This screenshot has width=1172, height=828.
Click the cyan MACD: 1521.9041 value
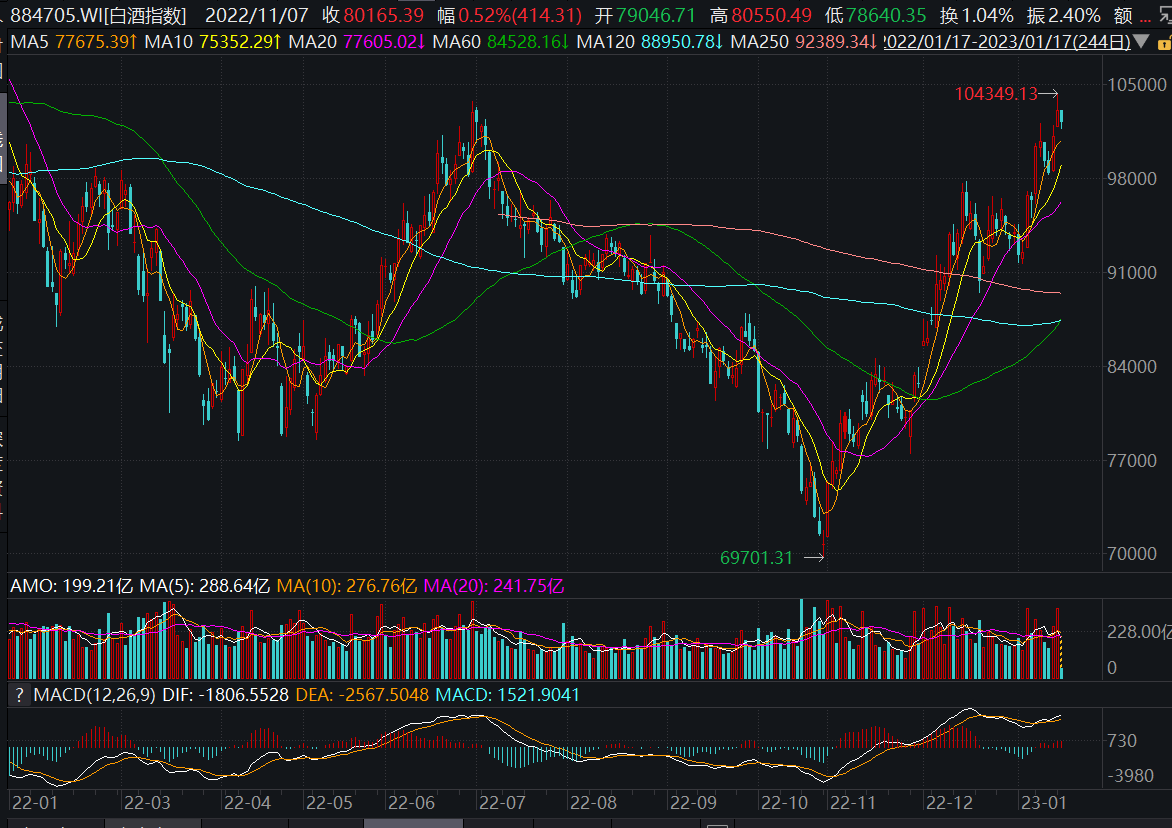tap(508, 695)
